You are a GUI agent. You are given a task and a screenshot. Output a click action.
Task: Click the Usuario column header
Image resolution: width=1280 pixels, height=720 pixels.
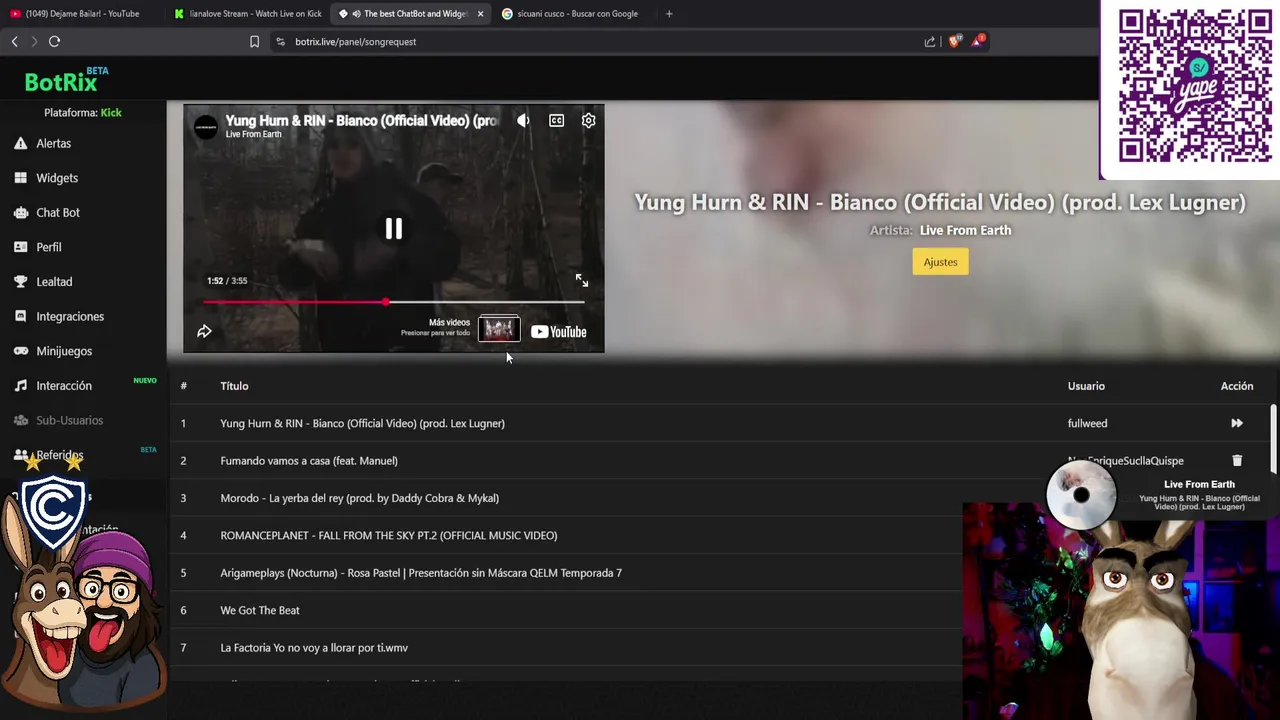1086,386
